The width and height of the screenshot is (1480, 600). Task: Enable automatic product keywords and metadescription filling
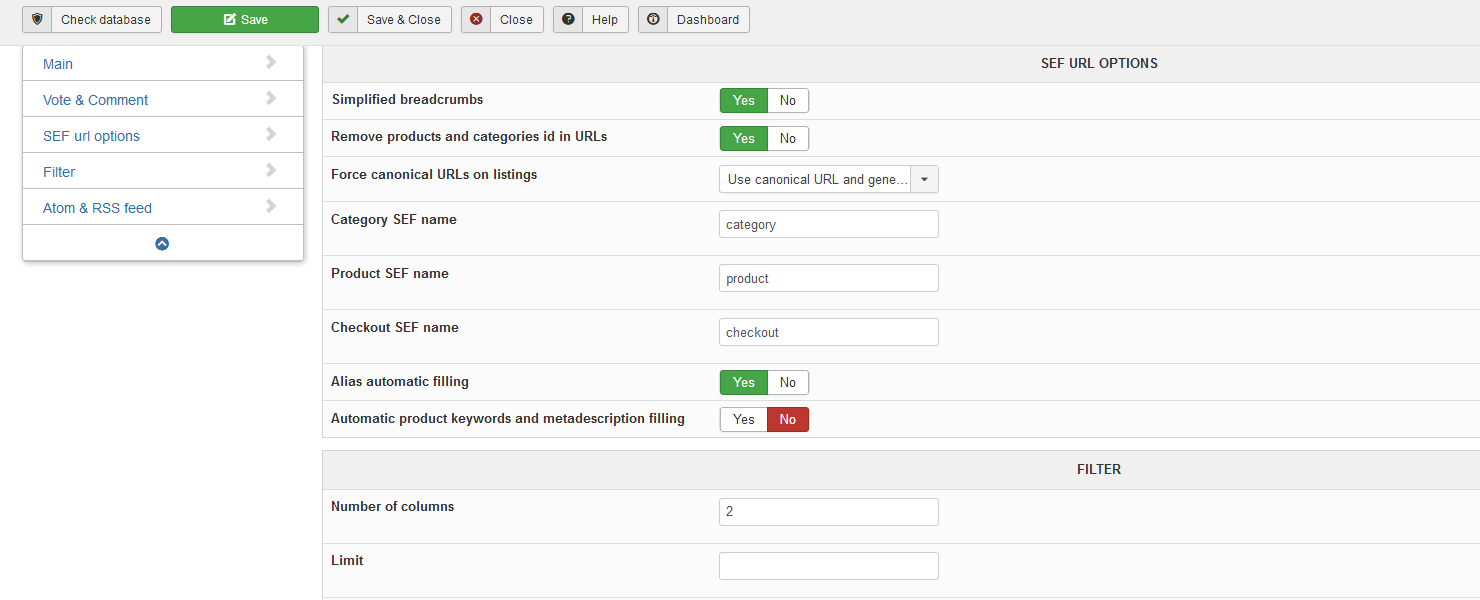pos(743,420)
